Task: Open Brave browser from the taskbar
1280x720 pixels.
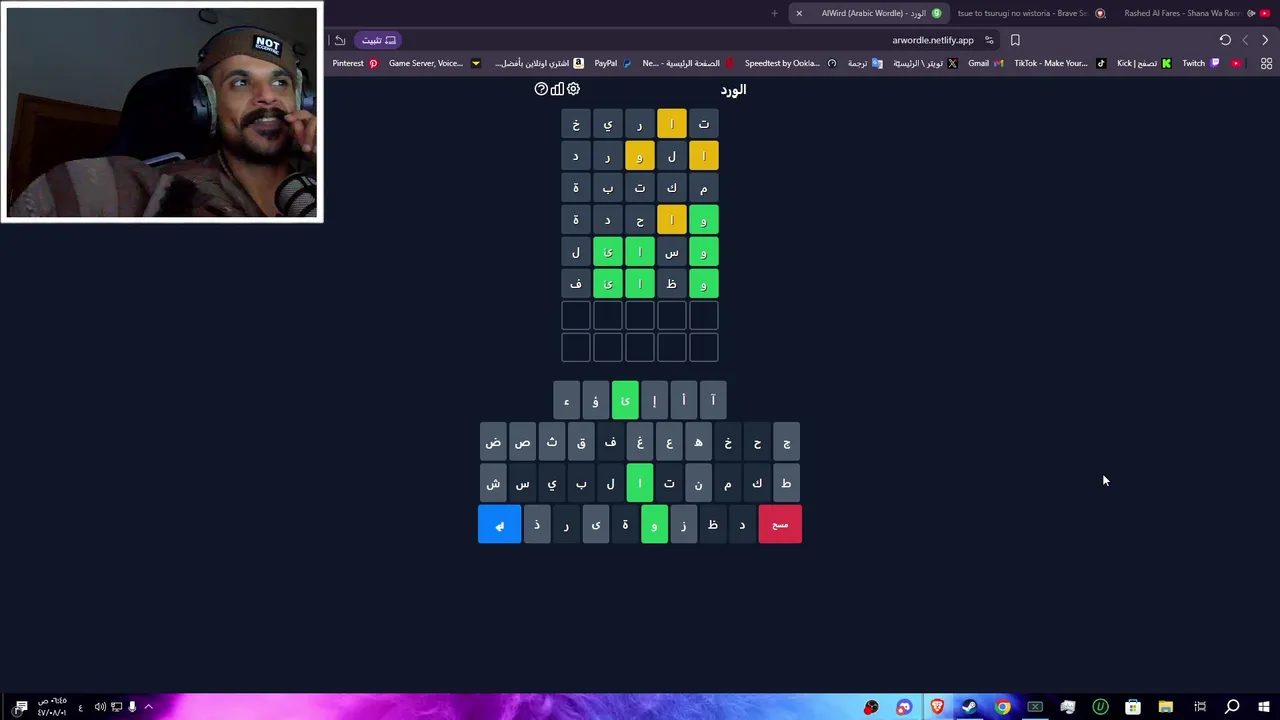Action: point(937,707)
